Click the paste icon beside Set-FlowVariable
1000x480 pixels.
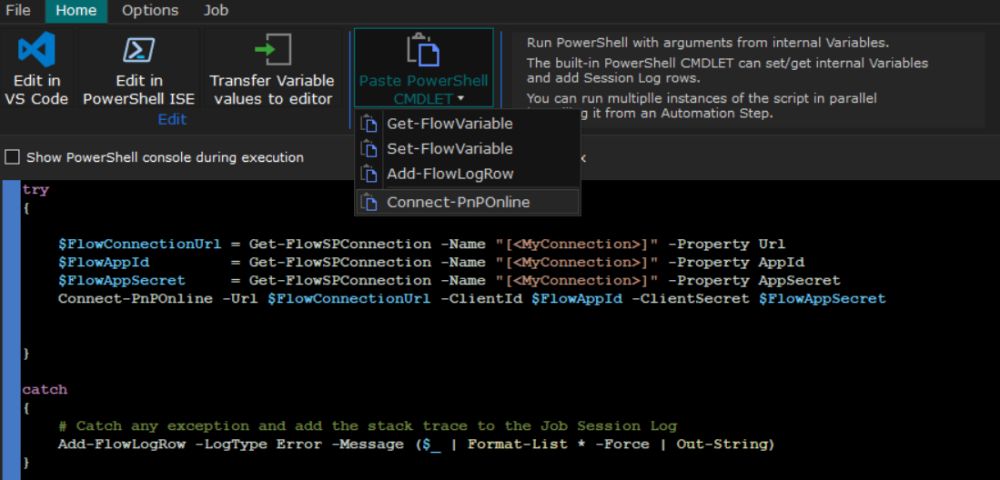[x=371, y=149]
